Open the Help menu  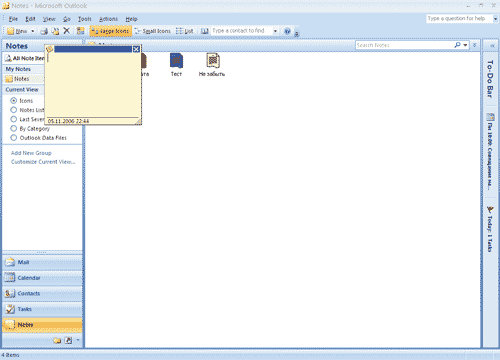point(131,19)
